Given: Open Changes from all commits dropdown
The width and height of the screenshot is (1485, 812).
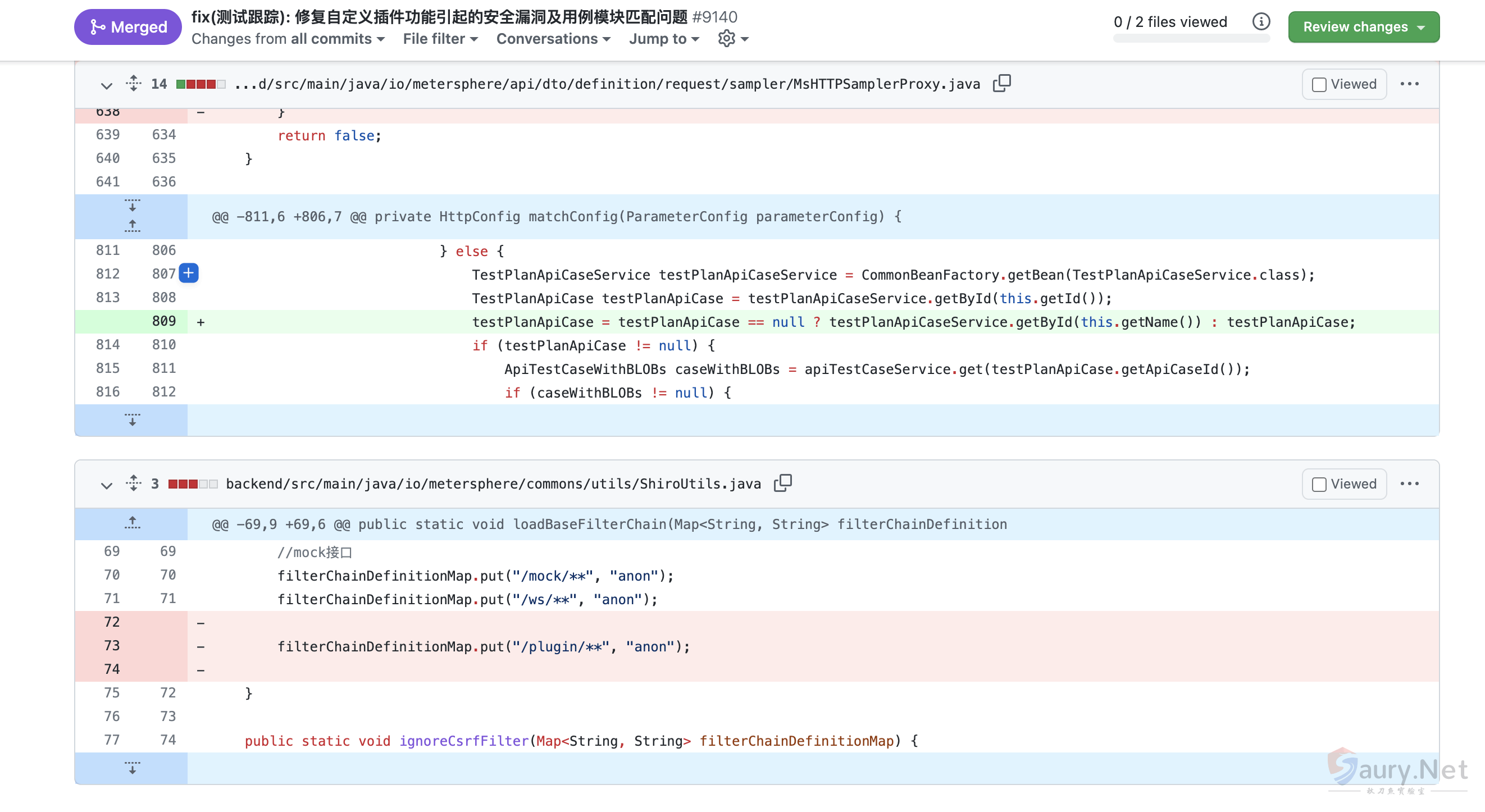Looking at the screenshot, I should click(x=288, y=39).
